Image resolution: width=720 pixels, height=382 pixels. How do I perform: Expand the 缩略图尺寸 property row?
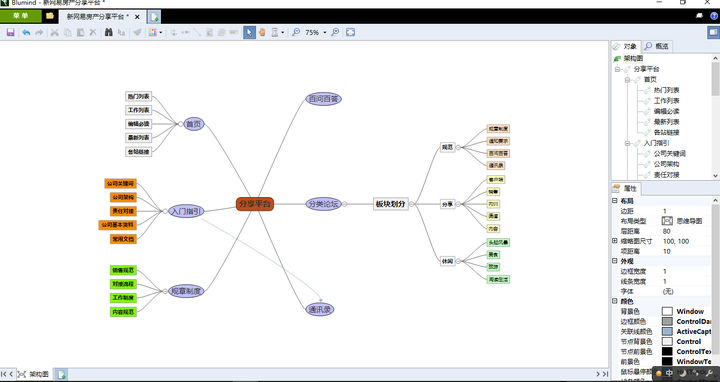click(x=615, y=241)
